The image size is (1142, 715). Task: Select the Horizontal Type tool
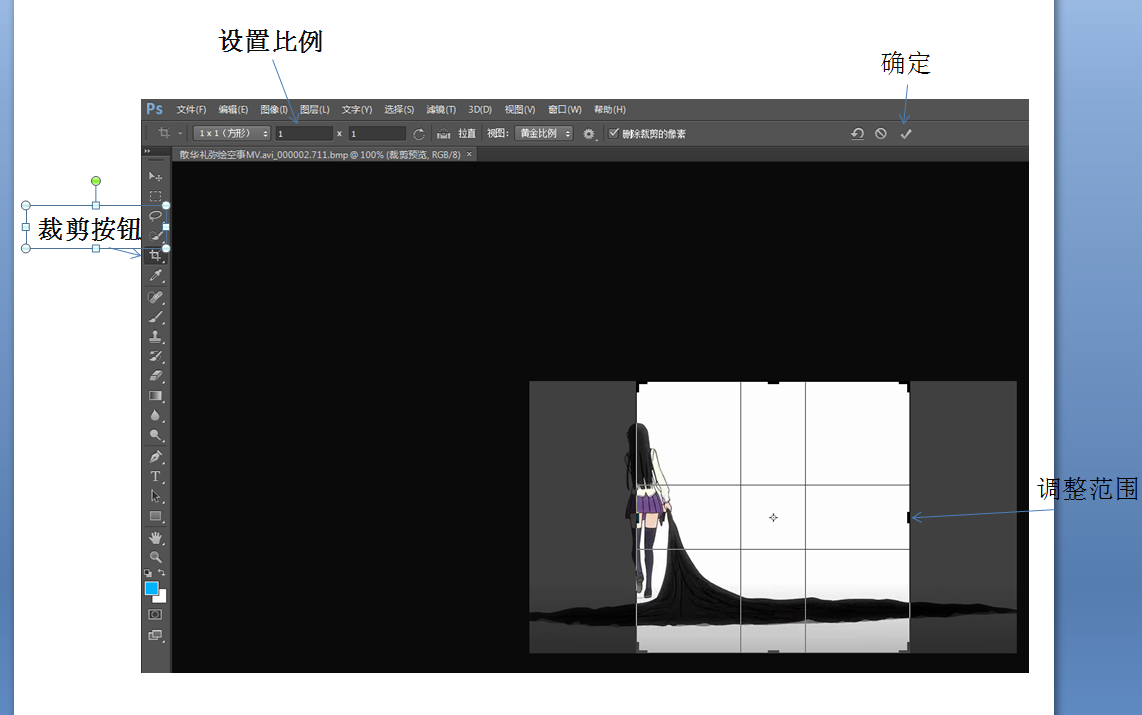[x=155, y=476]
